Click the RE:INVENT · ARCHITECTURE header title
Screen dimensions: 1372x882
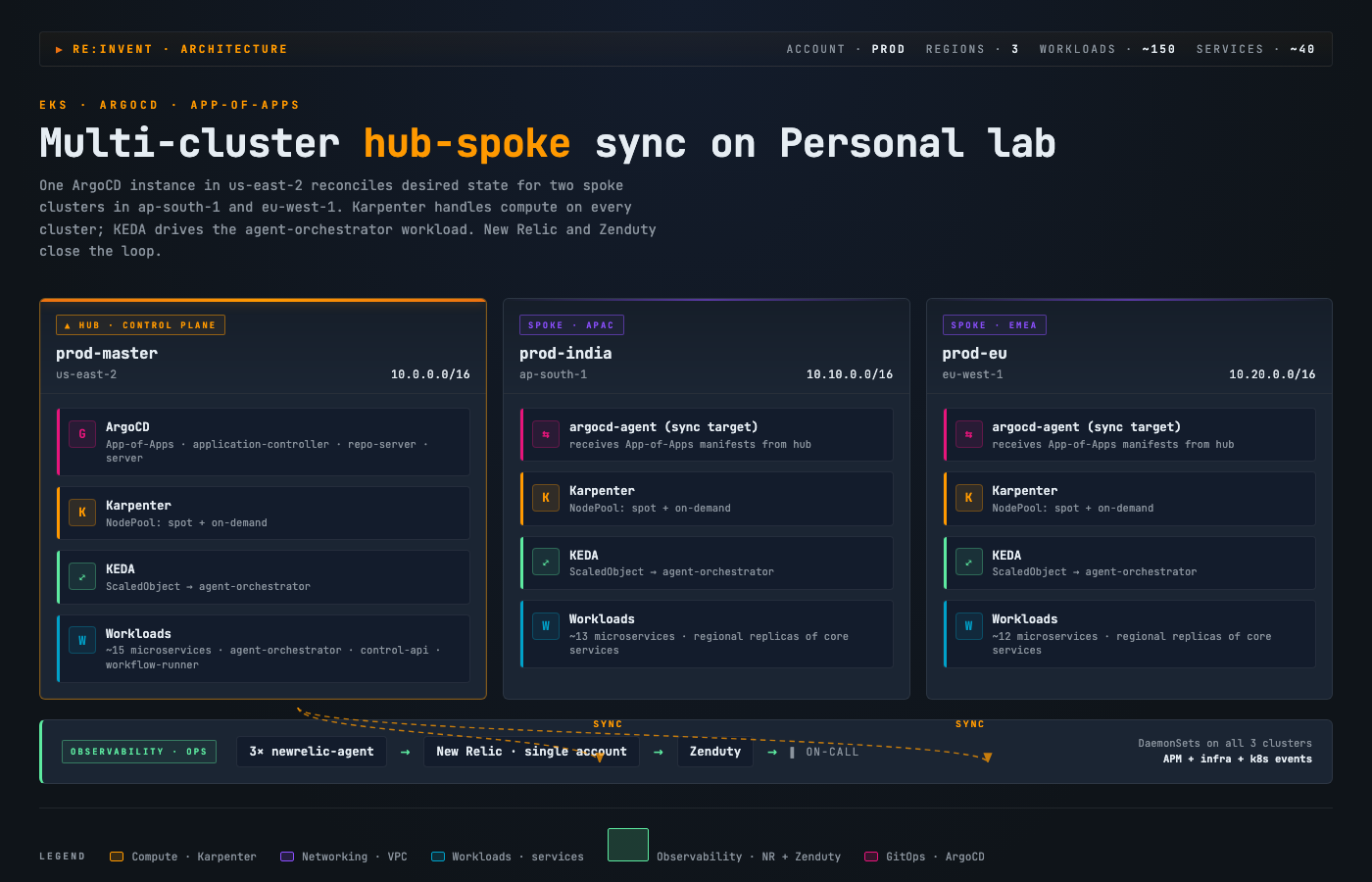point(180,49)
